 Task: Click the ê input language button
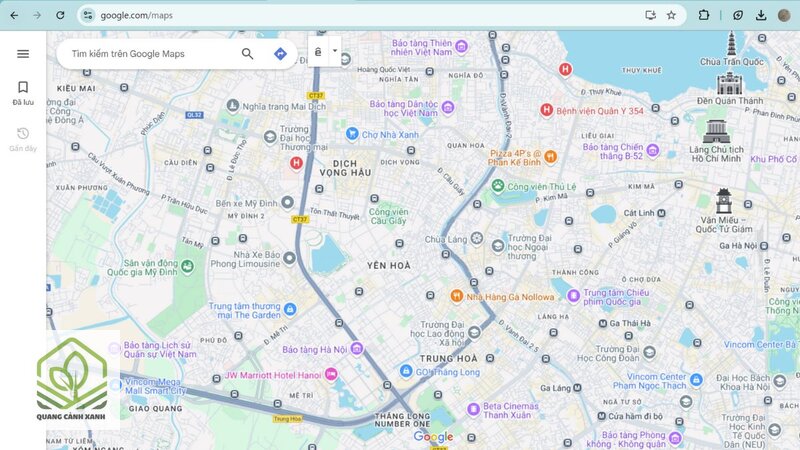pyautogui.click(x=318, y=51)
